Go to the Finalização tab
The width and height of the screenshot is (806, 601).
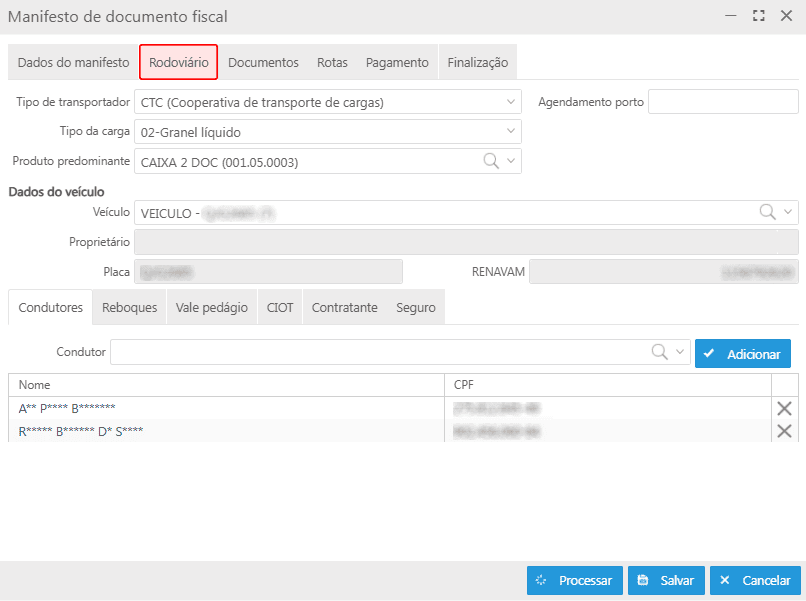coord(477,62)
